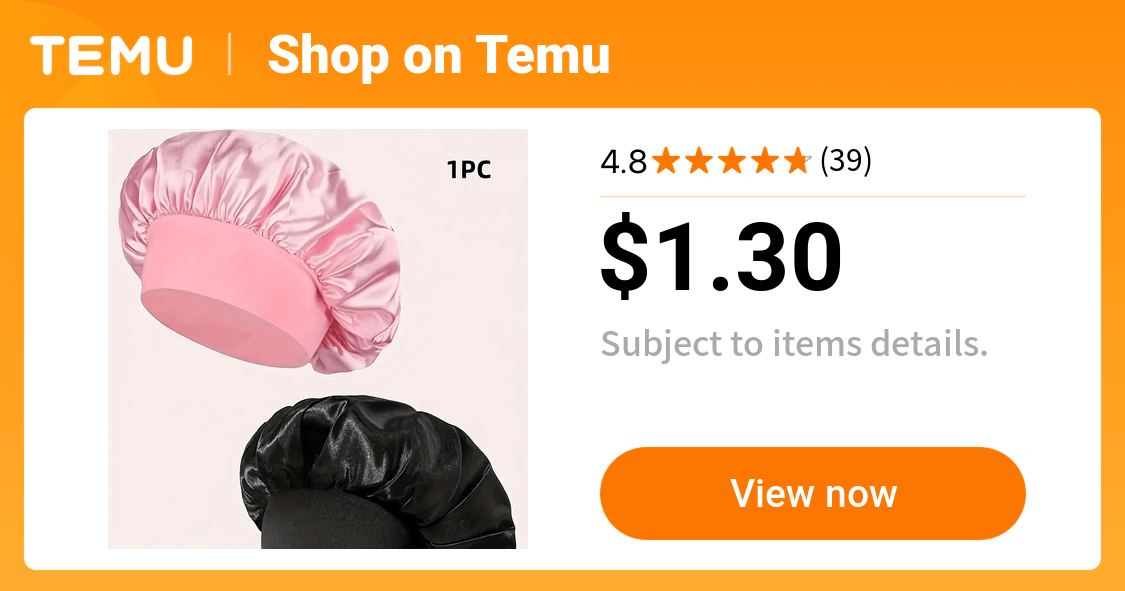1125x591 pixels.
Task: Click the second orange rating star
Action: [x=699, y=161]
